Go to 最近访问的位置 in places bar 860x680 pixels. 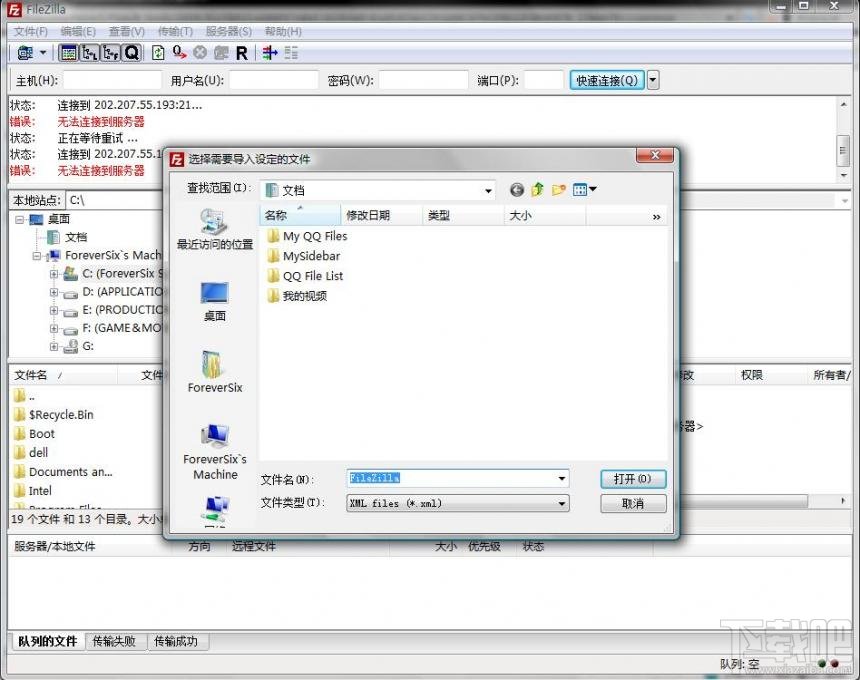click(214, 229)
